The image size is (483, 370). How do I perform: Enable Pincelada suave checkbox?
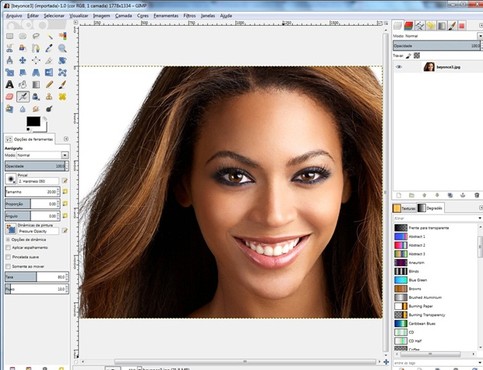click(x=8, y=257)
